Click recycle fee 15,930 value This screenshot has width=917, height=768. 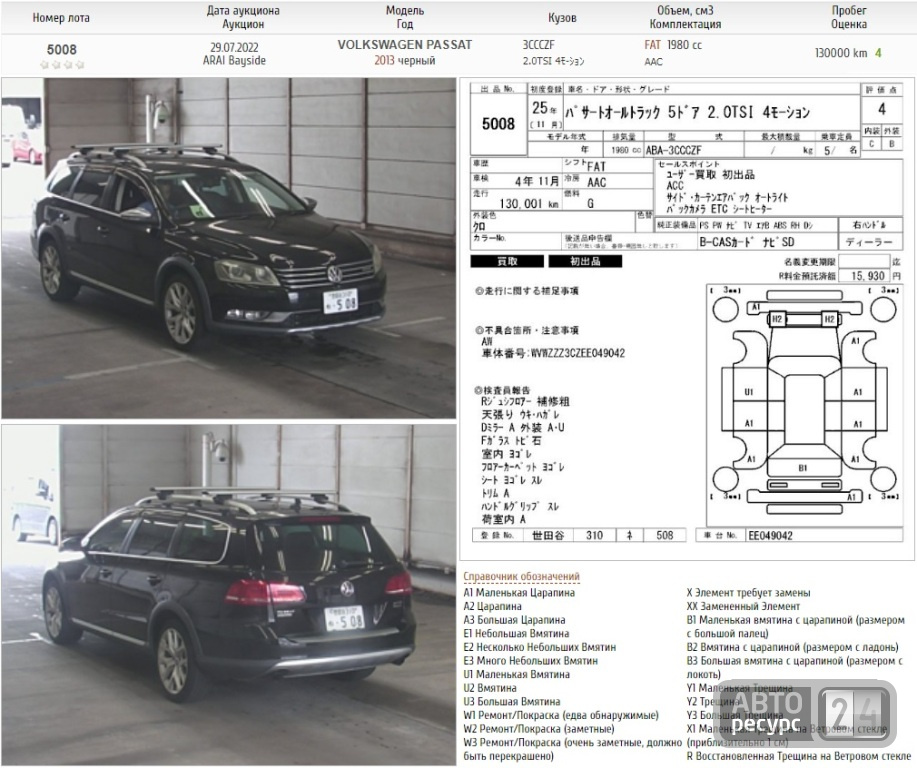point(868,275)
